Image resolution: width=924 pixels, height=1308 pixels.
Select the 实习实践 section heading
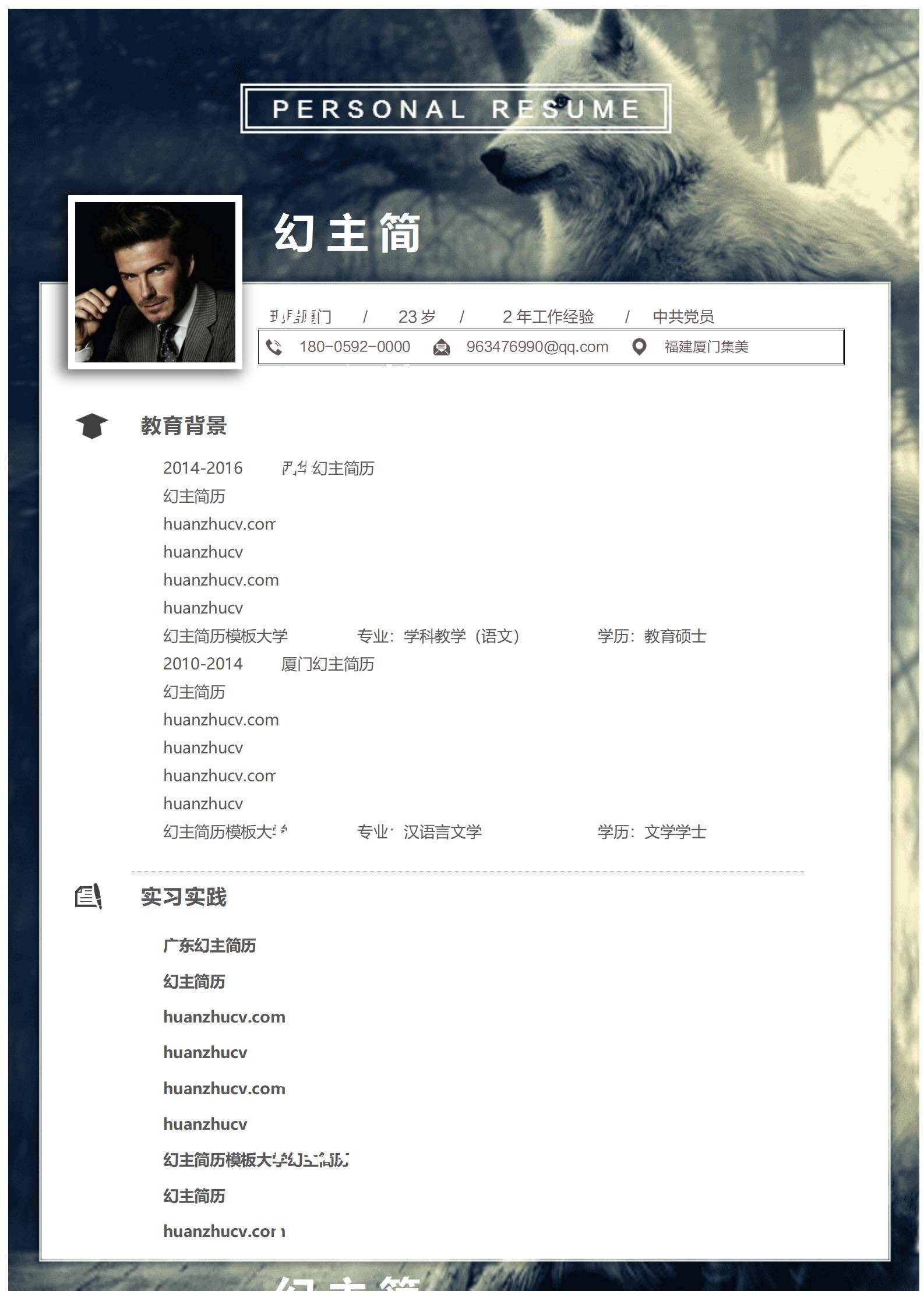click(184, 897)
